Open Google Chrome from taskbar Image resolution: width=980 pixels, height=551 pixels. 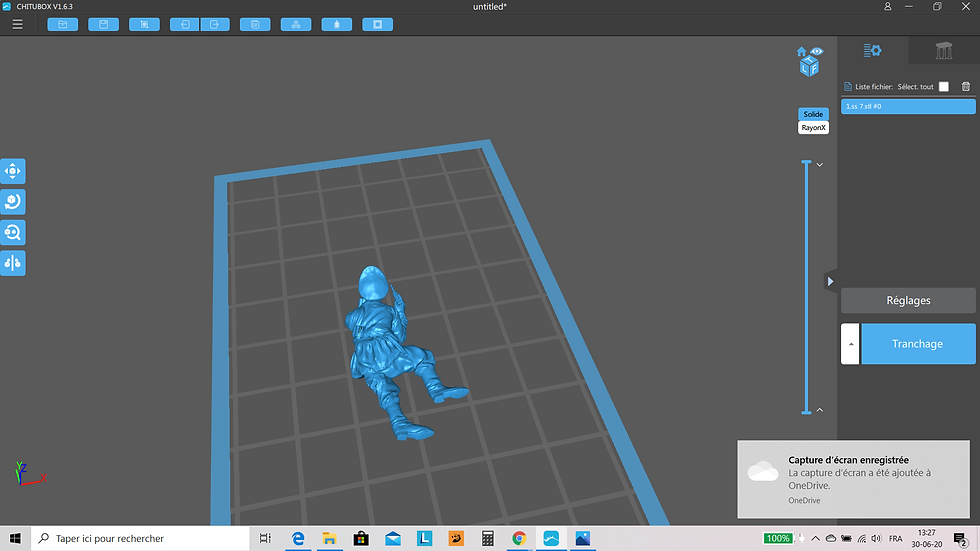pyautogui.click(x=519, y=539)
